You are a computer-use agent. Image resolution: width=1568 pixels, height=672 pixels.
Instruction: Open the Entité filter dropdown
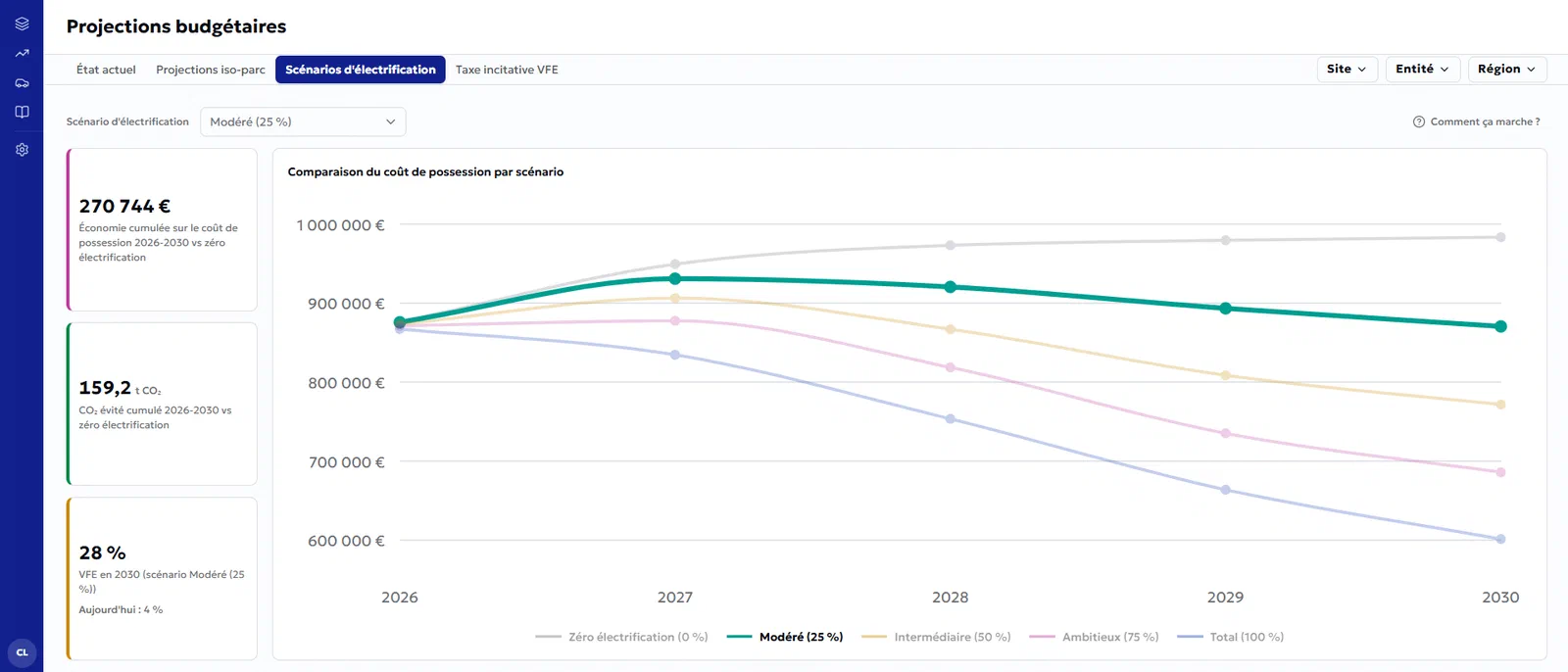[x=1423, y=69]
